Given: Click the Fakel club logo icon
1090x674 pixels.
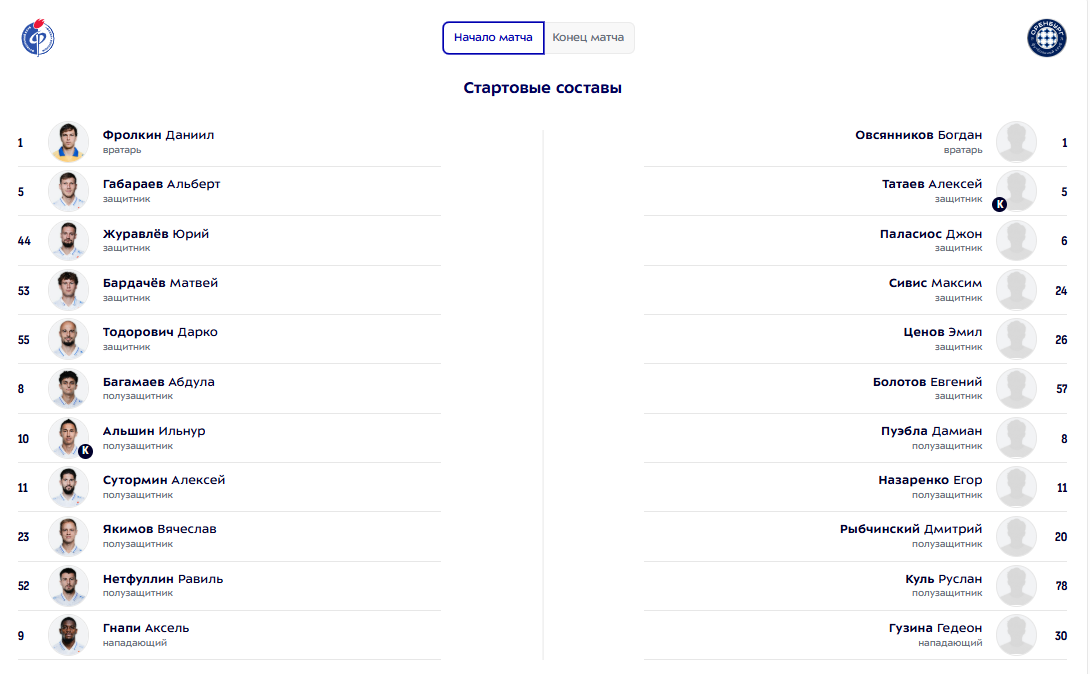Looking at the screenshot, I should (38, 38).
